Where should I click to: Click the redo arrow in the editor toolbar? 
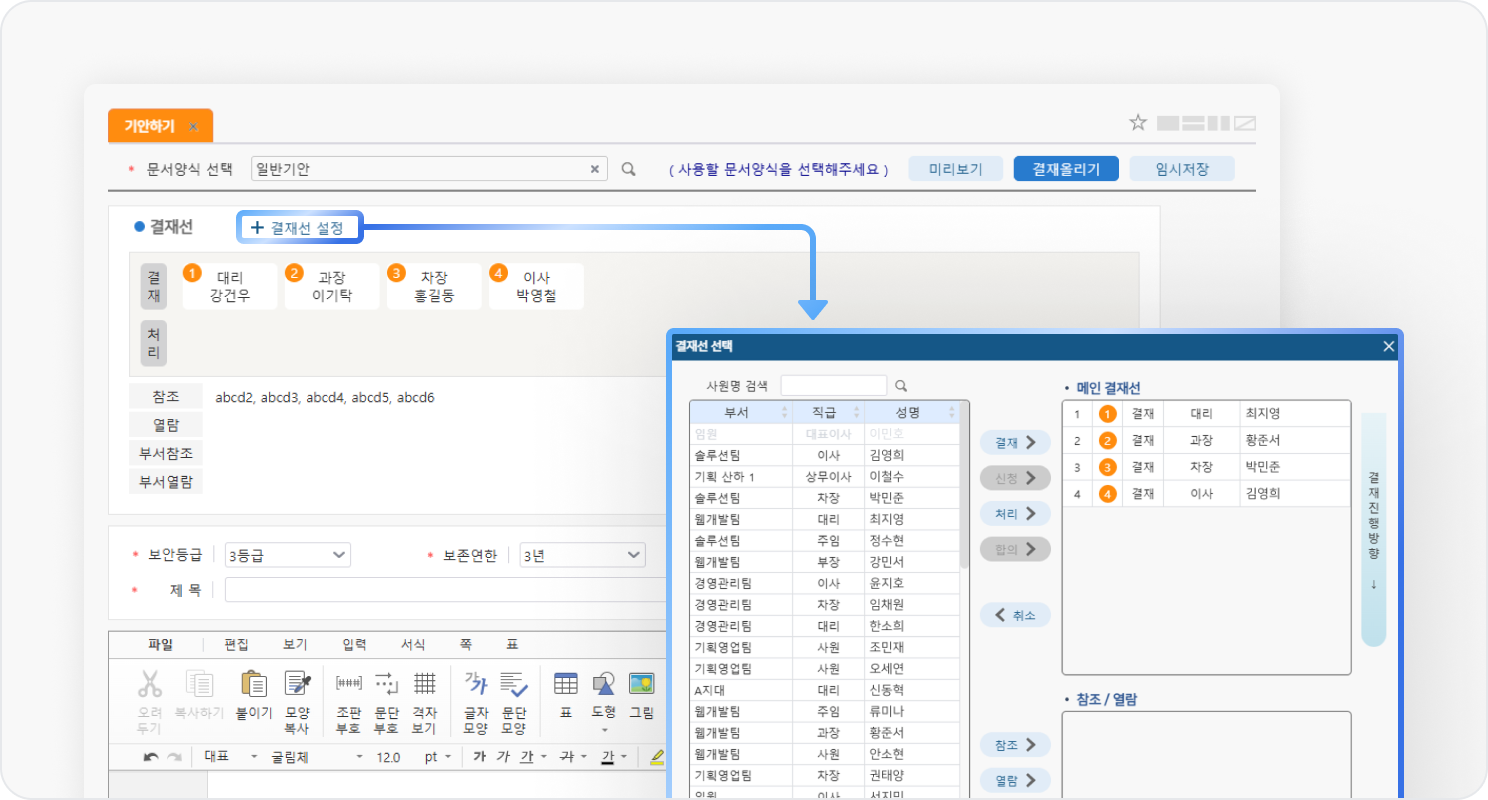coord(174,757)
